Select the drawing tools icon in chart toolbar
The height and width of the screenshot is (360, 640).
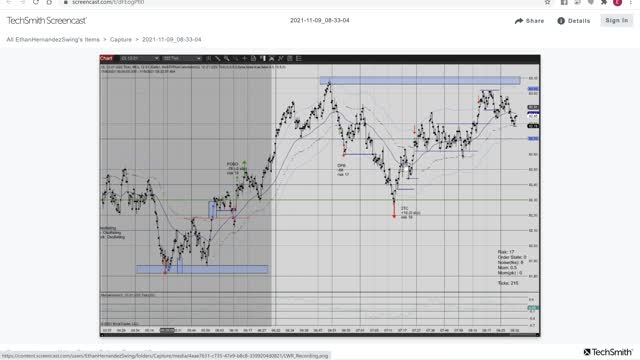[x=218, y=59]
